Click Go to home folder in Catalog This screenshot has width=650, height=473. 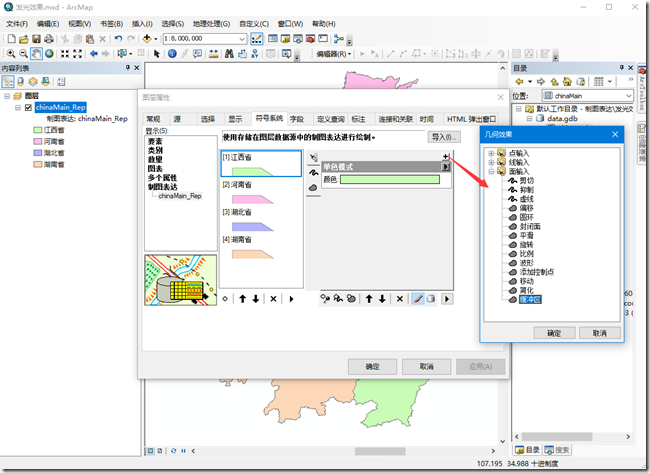(568, 82)
